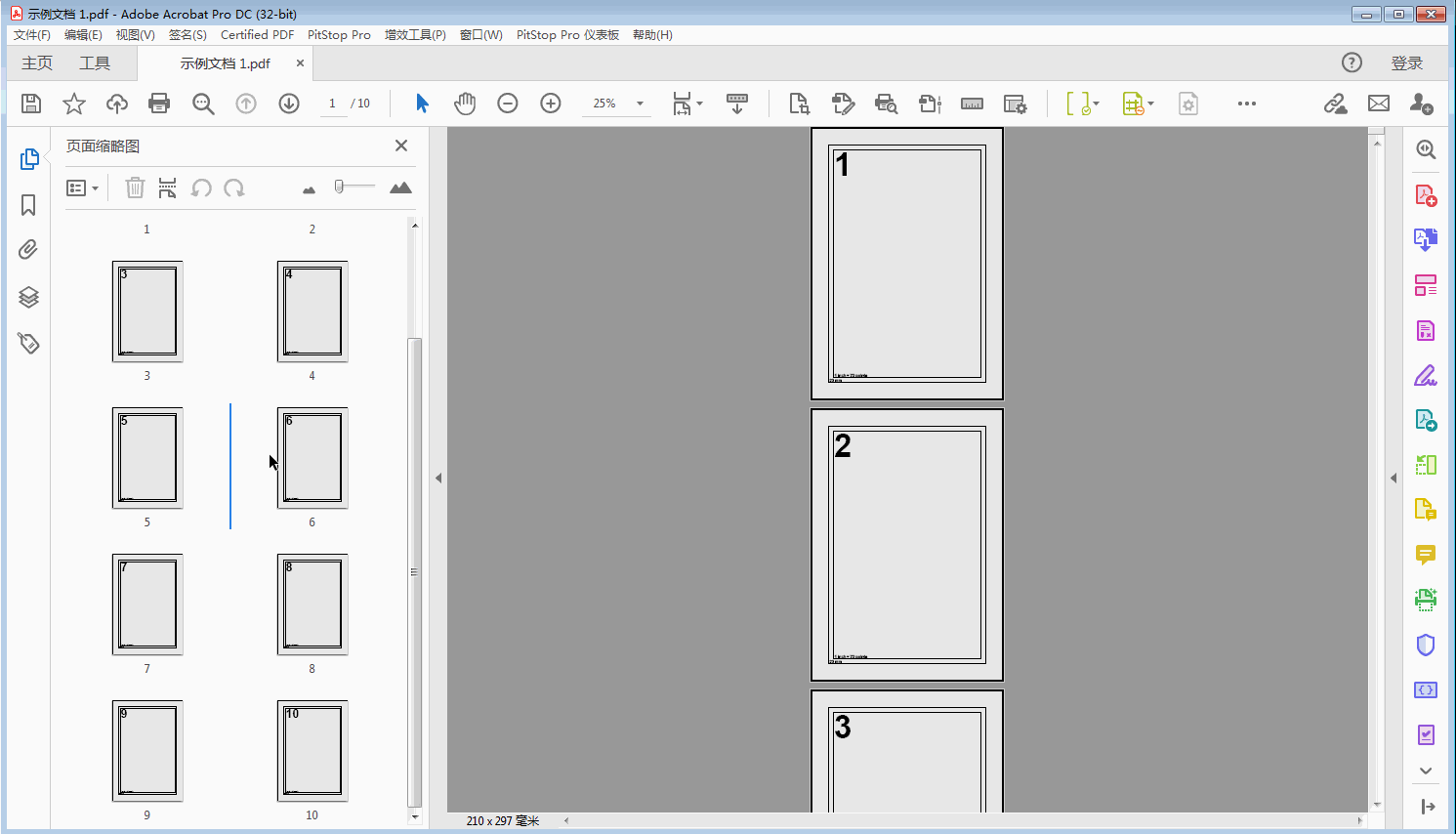
Task: Open the Attachments paperclip panel
Action: (28, 250)
